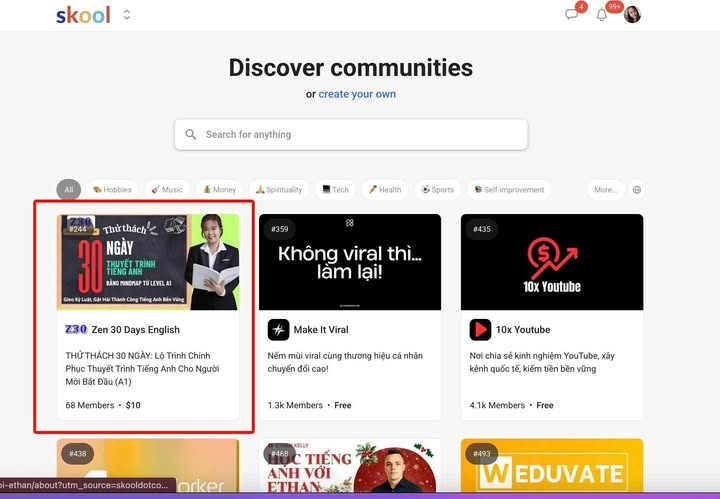Select the Spirituality category filter

coord(279,190)
